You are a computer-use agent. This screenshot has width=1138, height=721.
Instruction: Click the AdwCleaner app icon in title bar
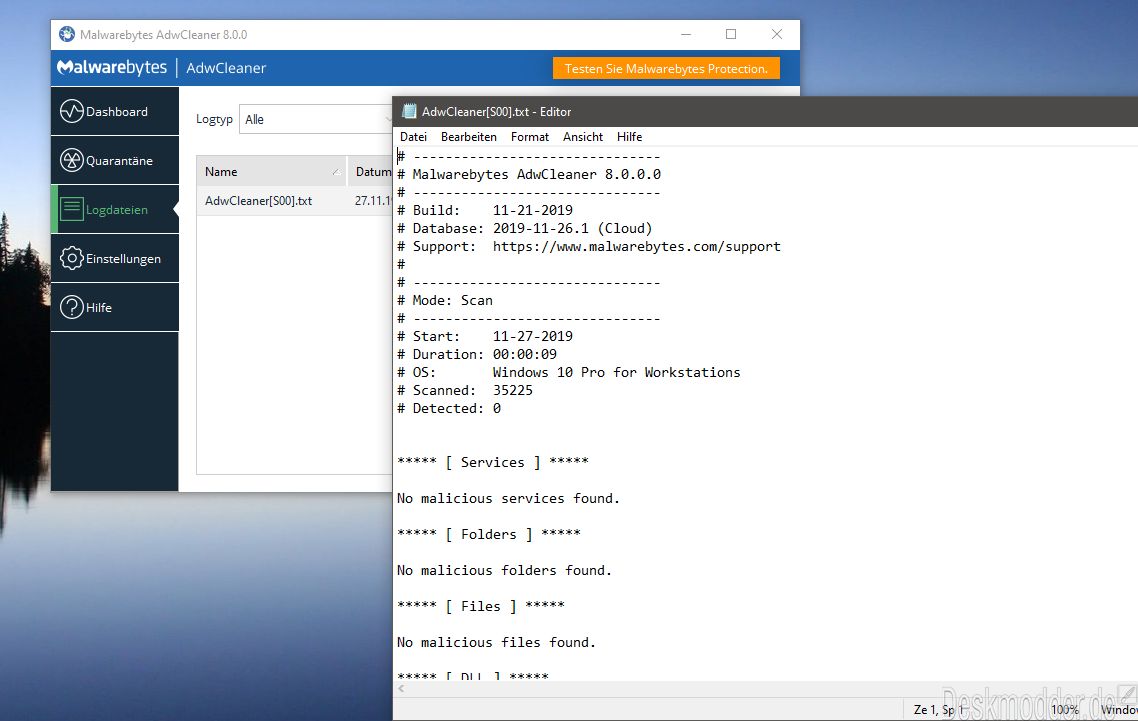67,34
